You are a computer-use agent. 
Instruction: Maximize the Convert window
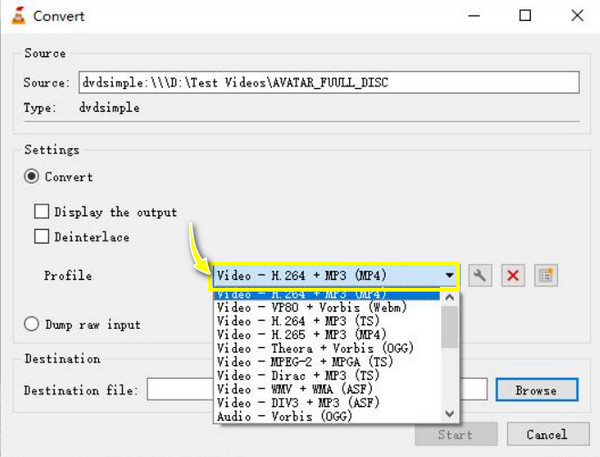(525, 16)
